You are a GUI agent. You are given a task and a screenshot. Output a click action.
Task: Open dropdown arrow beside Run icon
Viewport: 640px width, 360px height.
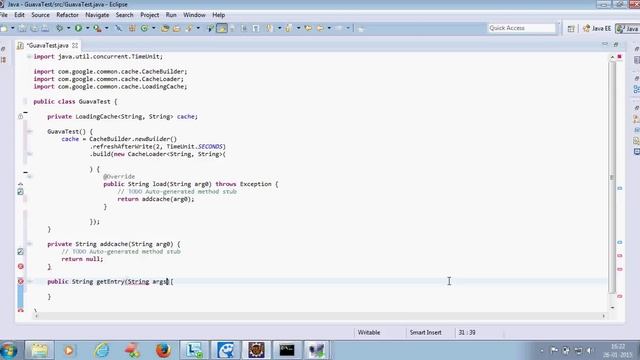click(87, 28)
